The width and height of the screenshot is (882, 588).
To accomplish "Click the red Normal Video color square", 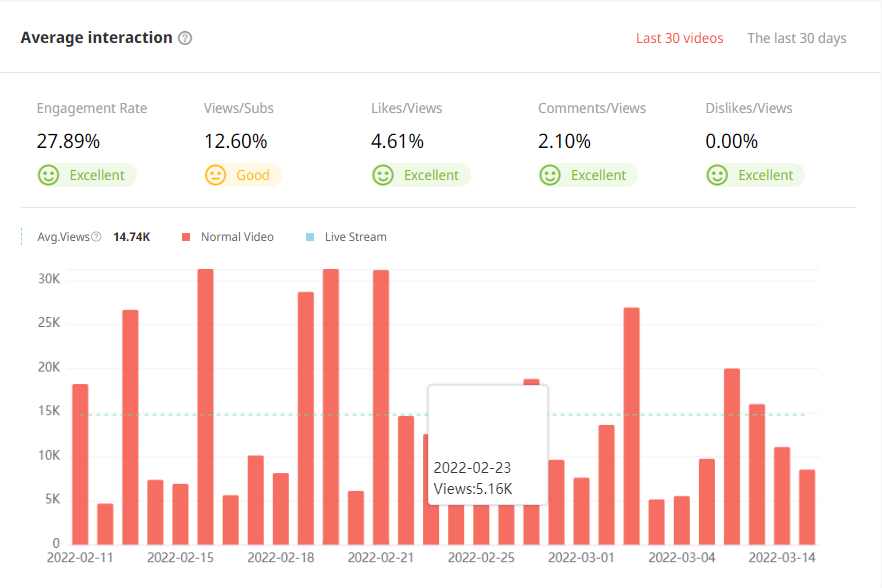I will click(186, 237).
